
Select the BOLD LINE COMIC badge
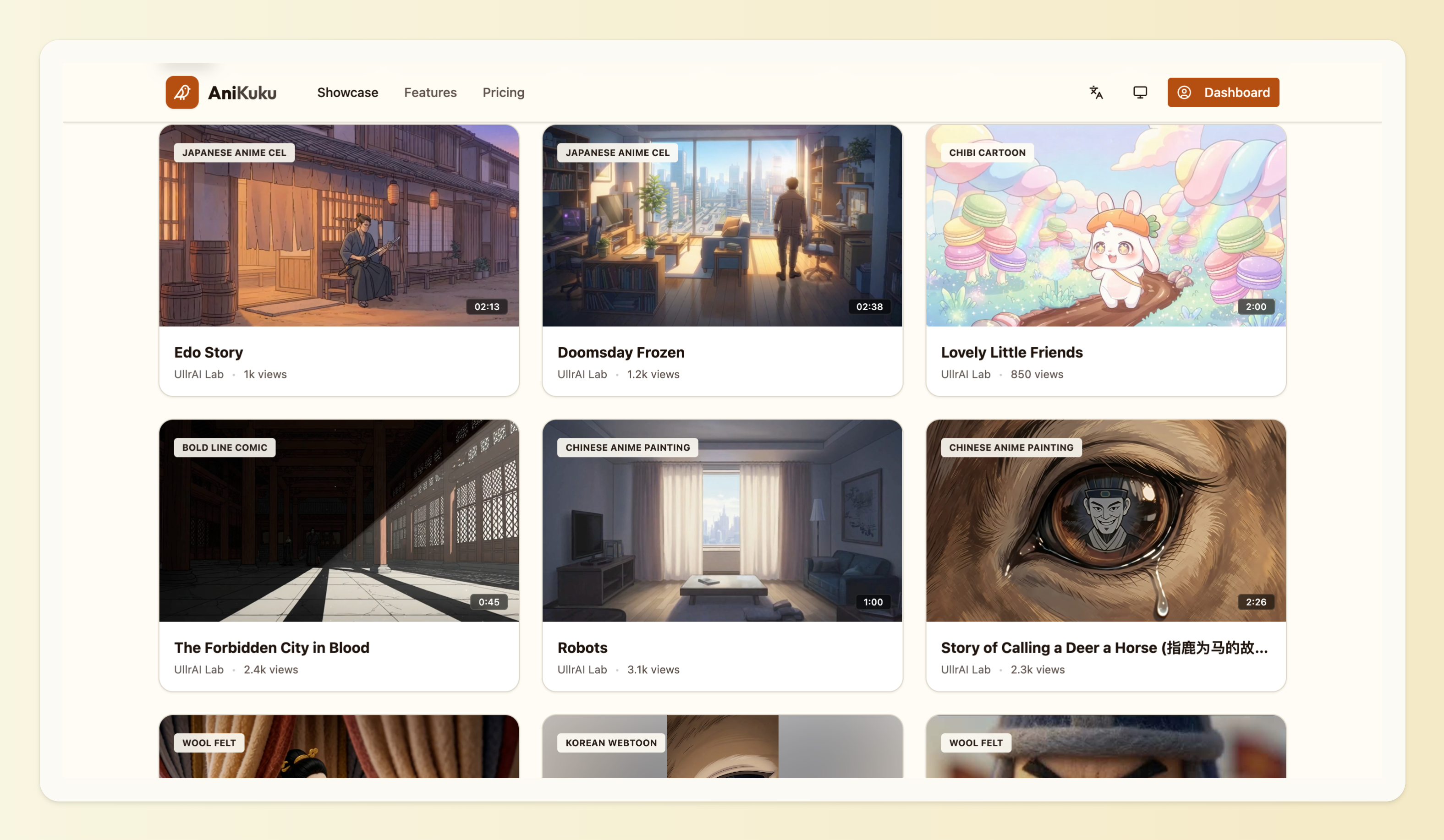(224, 447)
